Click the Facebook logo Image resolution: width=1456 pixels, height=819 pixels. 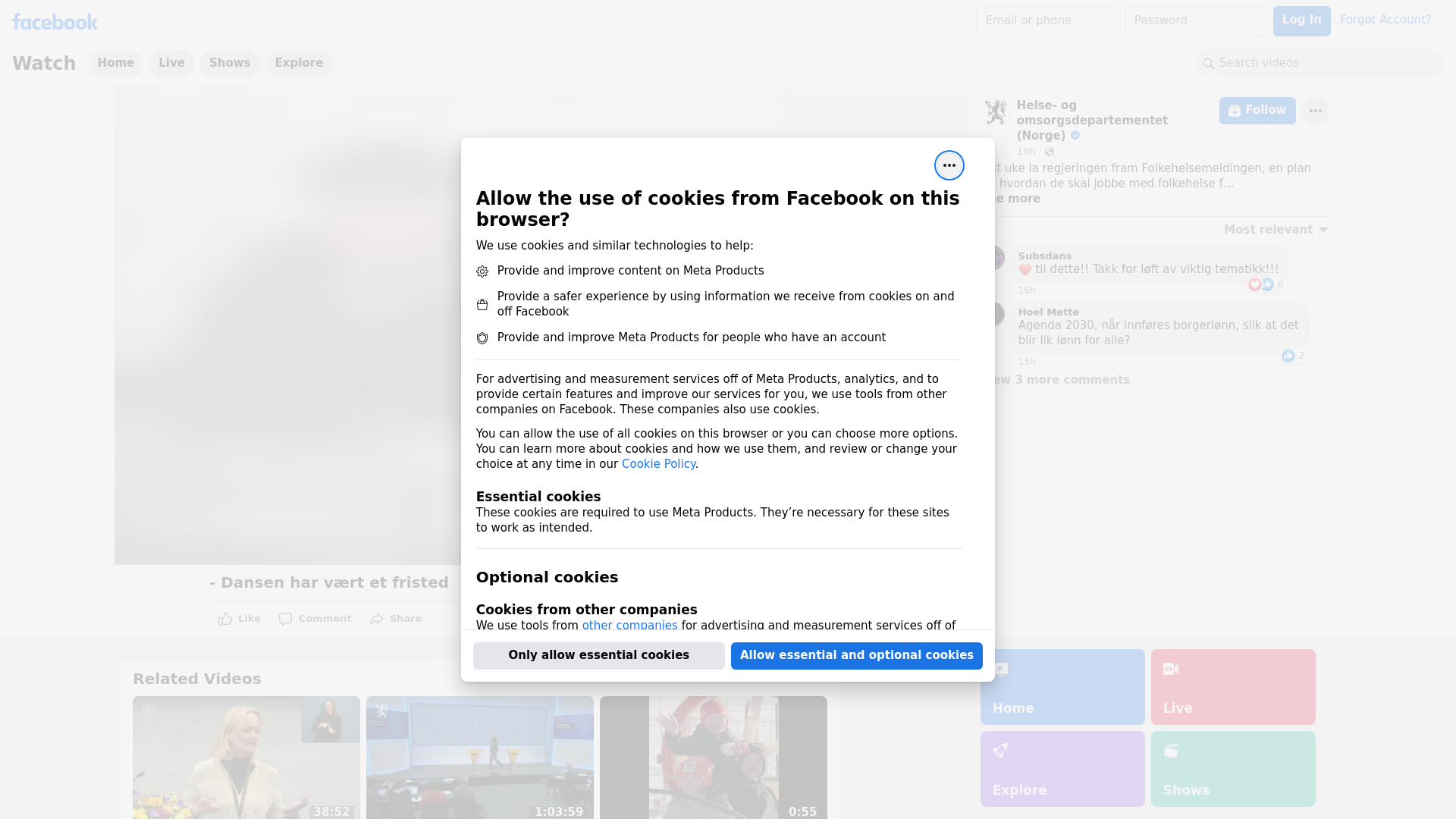point(55,22)
